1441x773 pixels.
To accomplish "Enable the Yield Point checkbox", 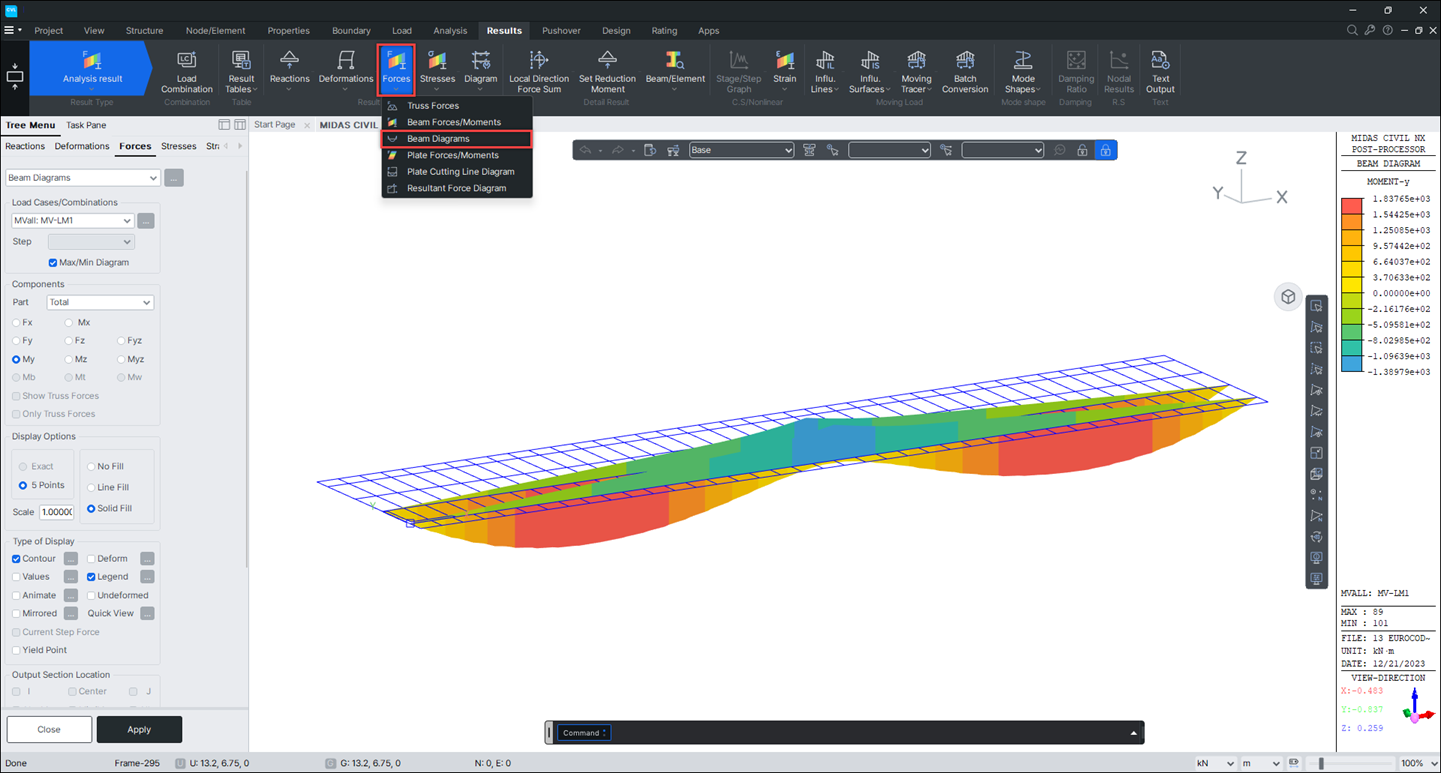I will point(16,650).
